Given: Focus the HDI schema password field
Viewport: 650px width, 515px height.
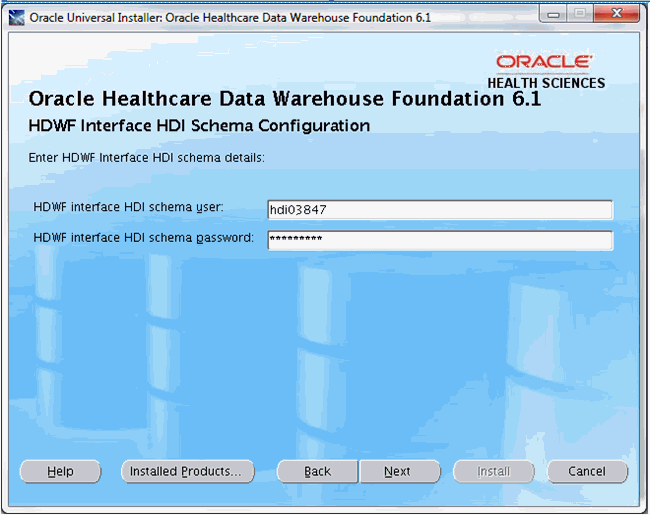Looking at the screenshot, I should tap(440, 240).
